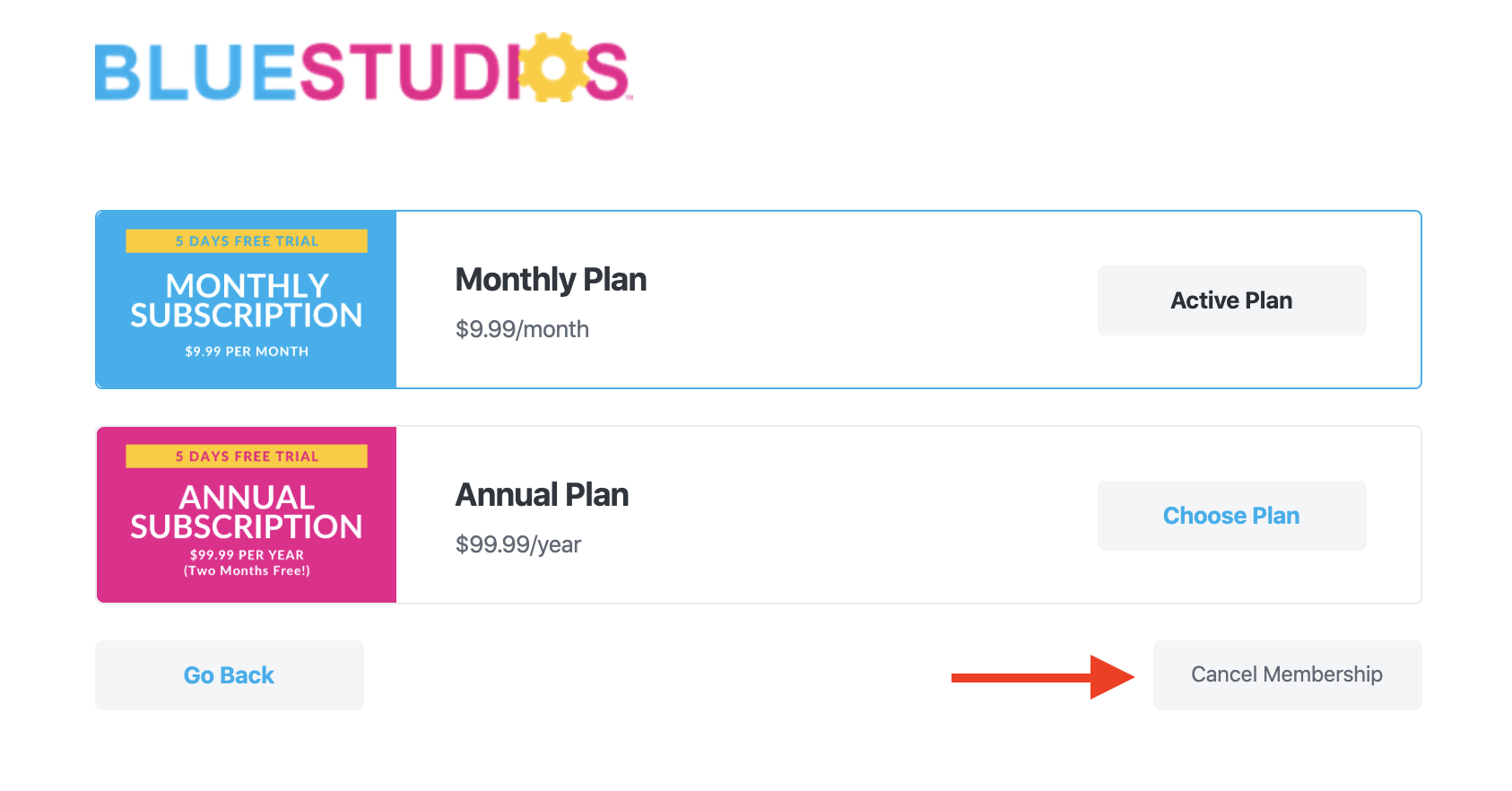Click the yellow gear in the logo
The height and width of the screenshot is (791, 1512).
pyautogui.click(x=552, y=67)
